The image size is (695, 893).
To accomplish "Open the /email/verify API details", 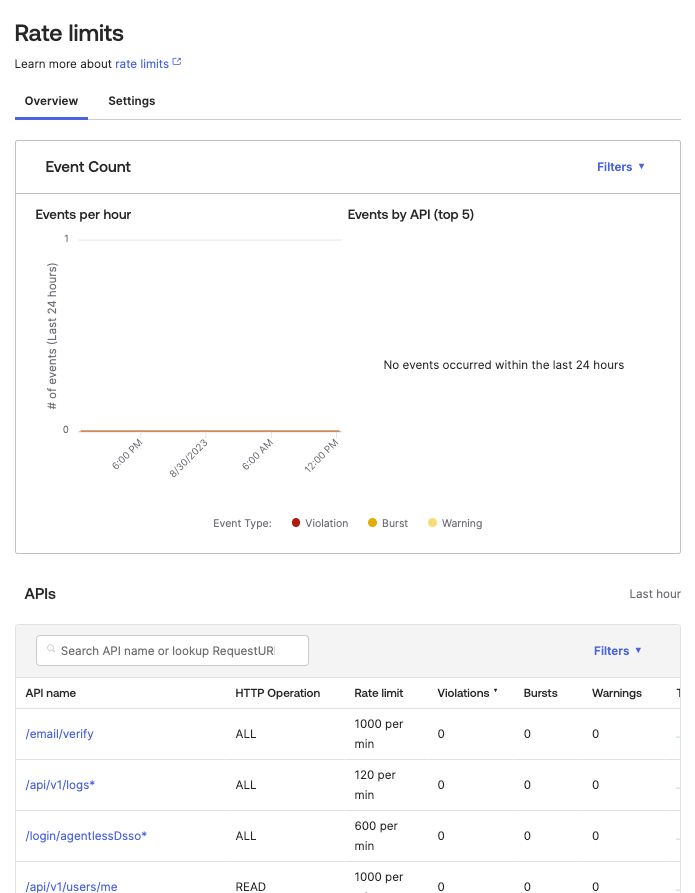I will coord(59,733).
